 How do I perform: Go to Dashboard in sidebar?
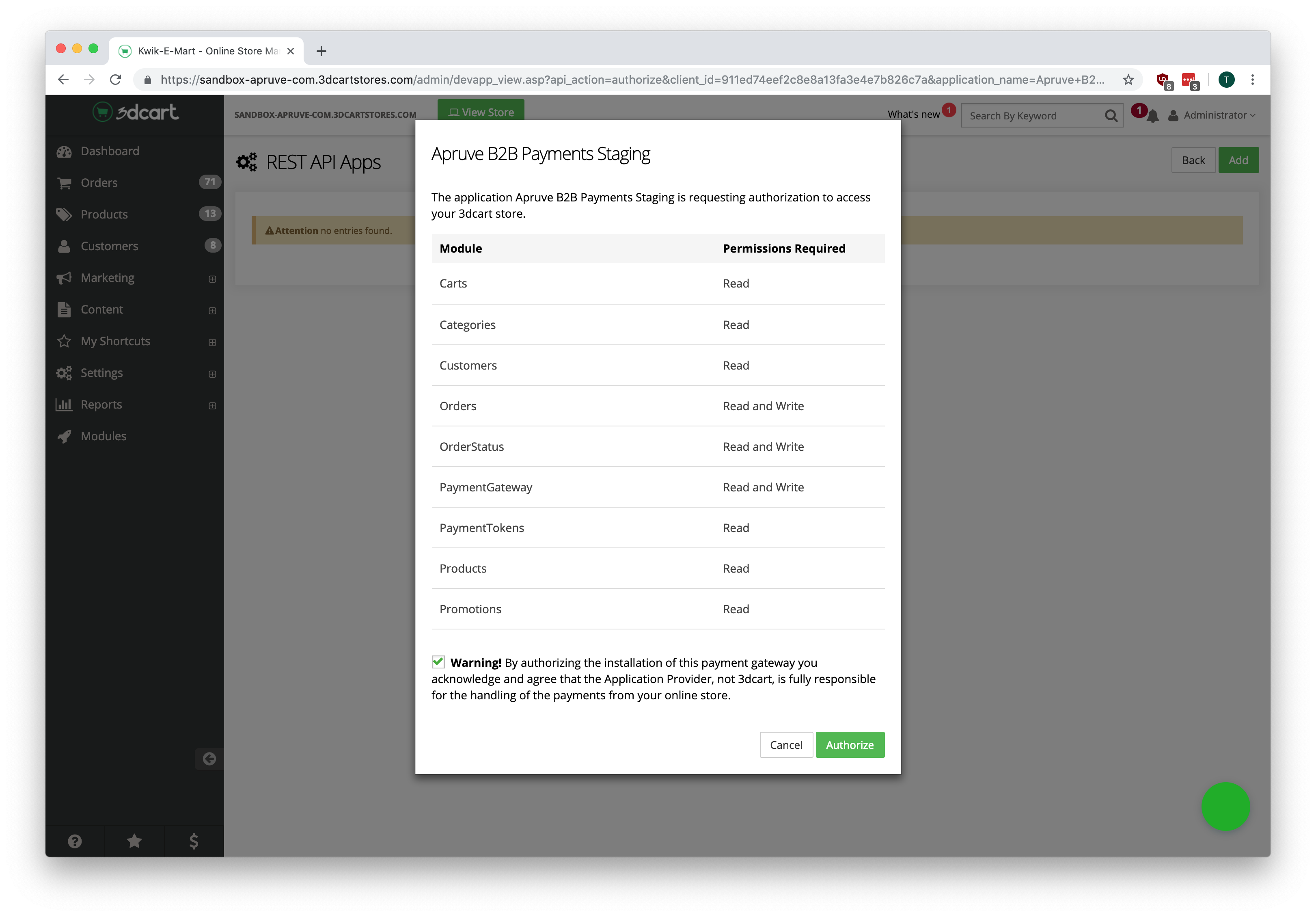[x=110, y=151]
